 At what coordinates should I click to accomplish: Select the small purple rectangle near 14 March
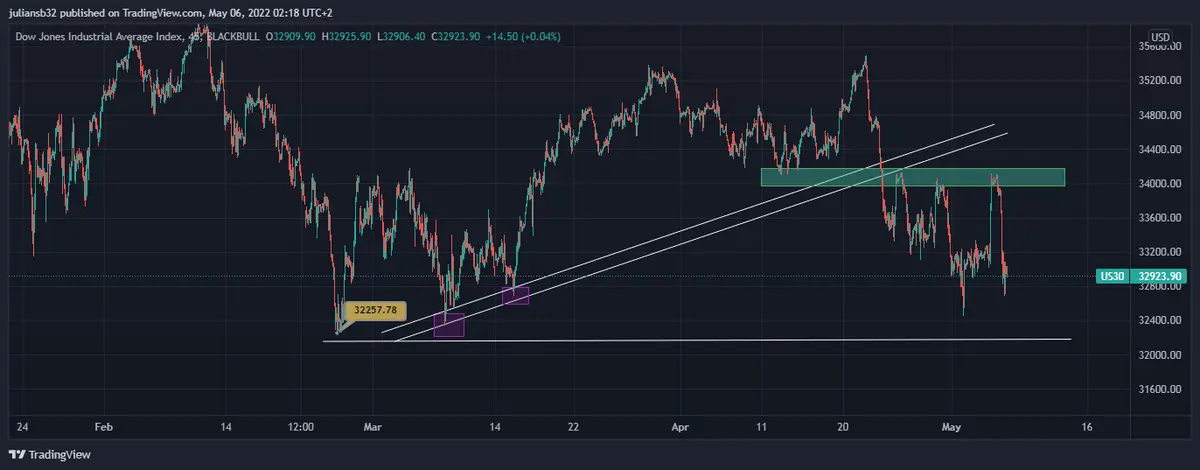tap(516, 295)
